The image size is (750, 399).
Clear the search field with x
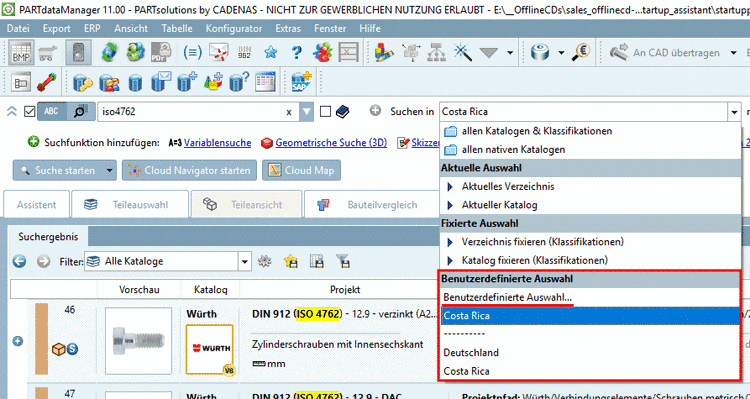tap(289, 112)
